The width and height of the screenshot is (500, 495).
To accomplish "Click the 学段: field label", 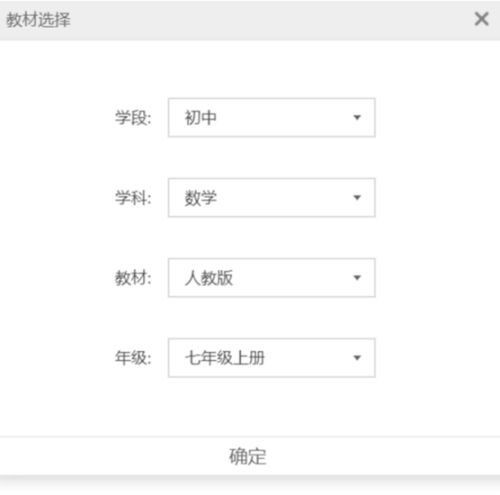I will point(133,118).
